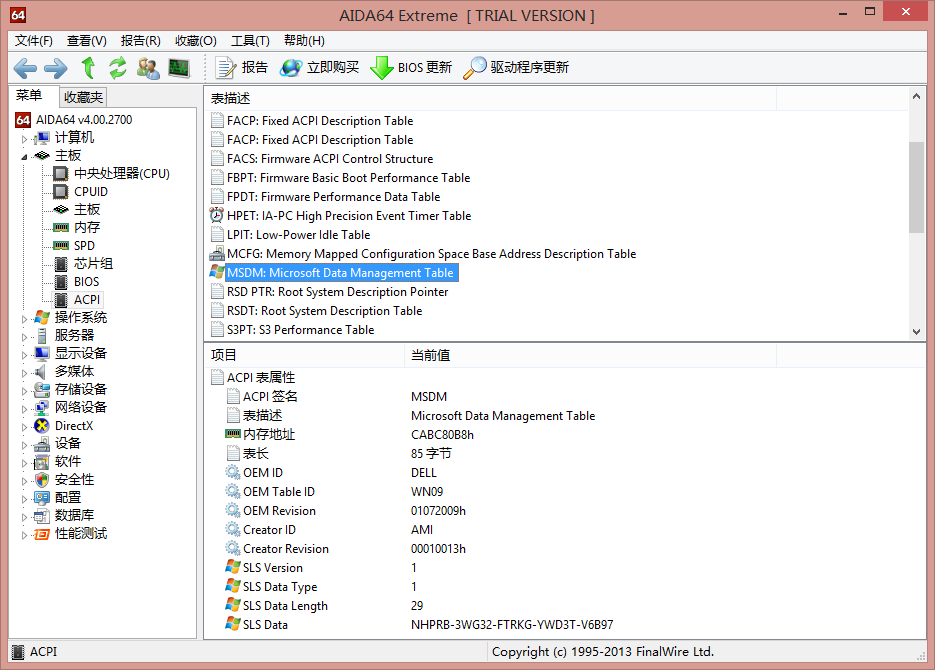
Task: Open the 文件(F) menu
Action: click(33, 41)
